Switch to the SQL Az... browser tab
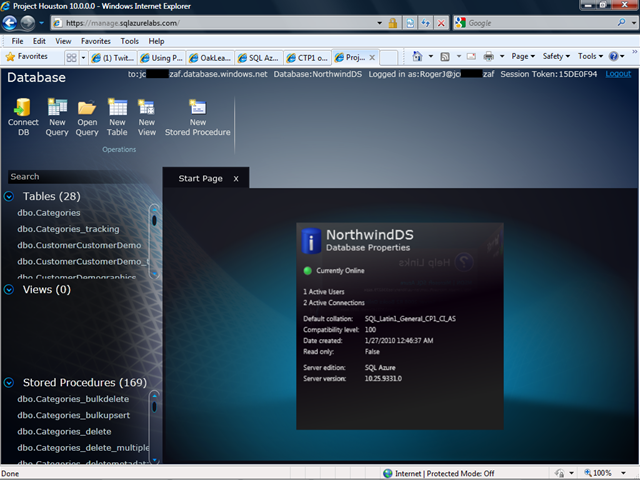The image size is (640, 480). point(259,58)
